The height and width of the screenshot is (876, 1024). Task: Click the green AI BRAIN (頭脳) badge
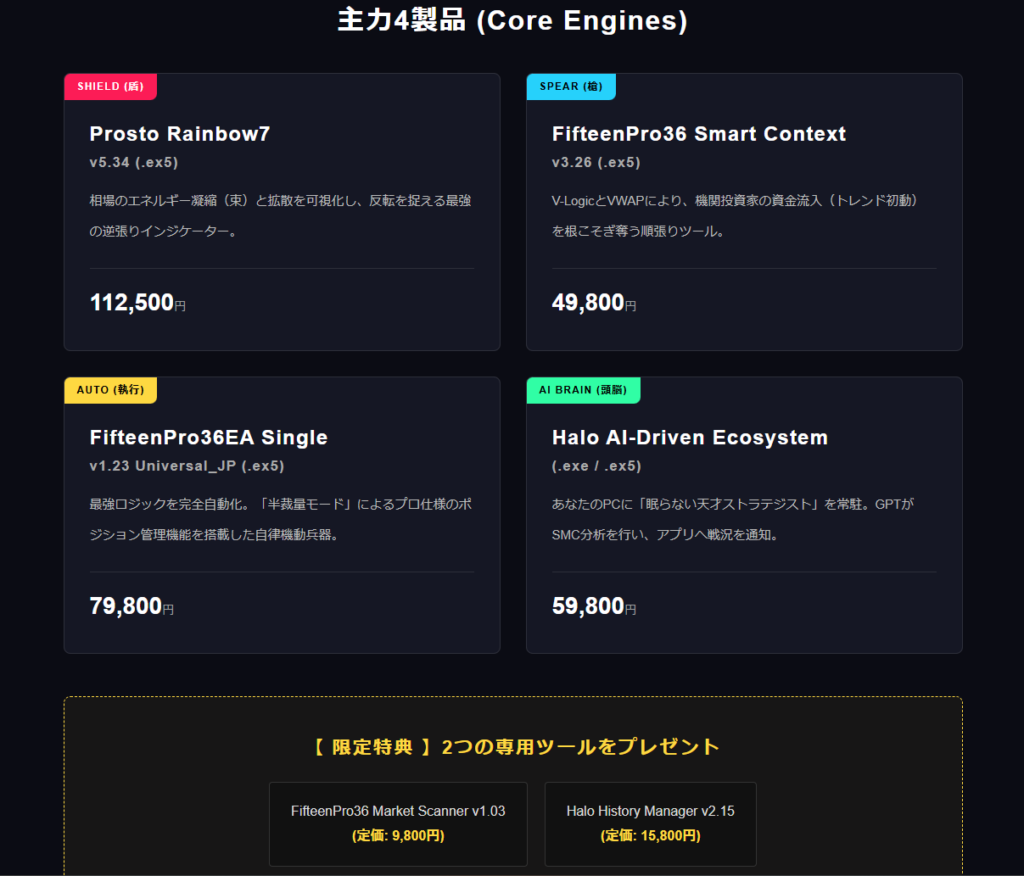point(583,390)
